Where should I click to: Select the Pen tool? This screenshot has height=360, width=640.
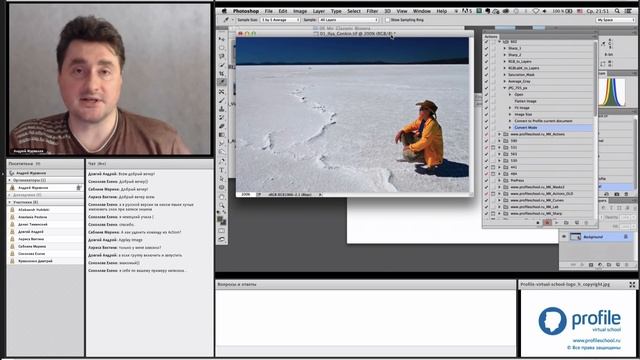(222, 161)
